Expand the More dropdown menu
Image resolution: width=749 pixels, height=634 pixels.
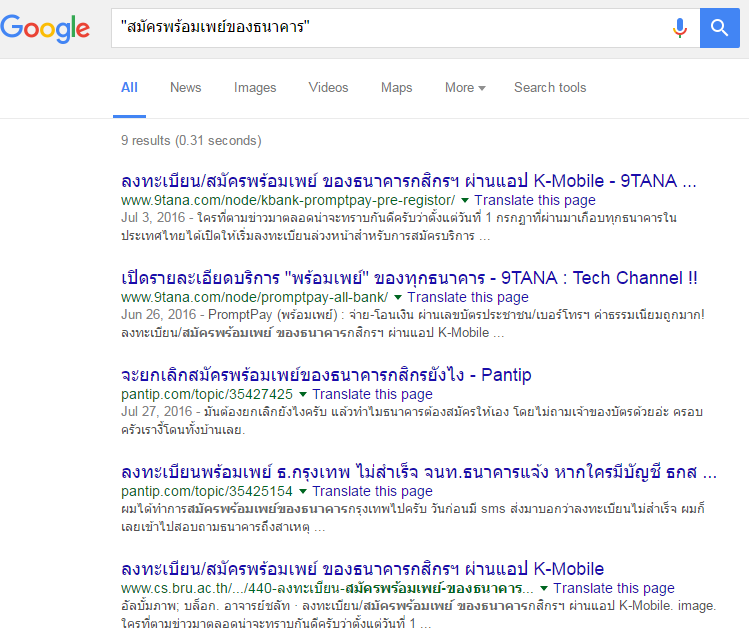465,87
